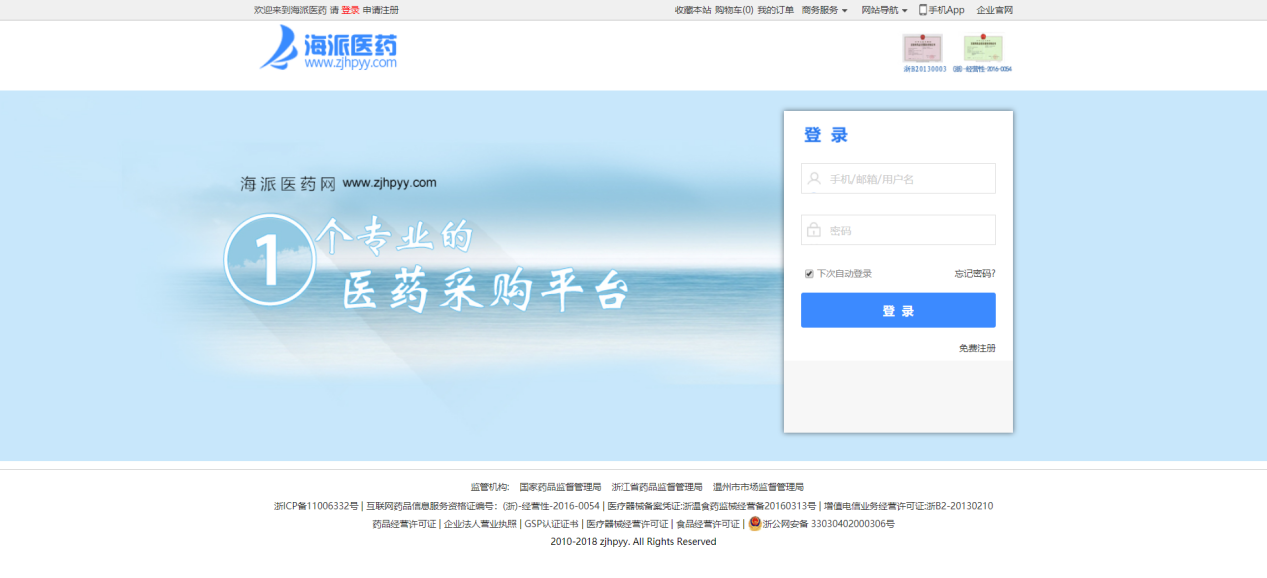Toggle the 下次自动登录 checkbox
Viewport: 1267px width, 578px height.
[x=809, y=274]
